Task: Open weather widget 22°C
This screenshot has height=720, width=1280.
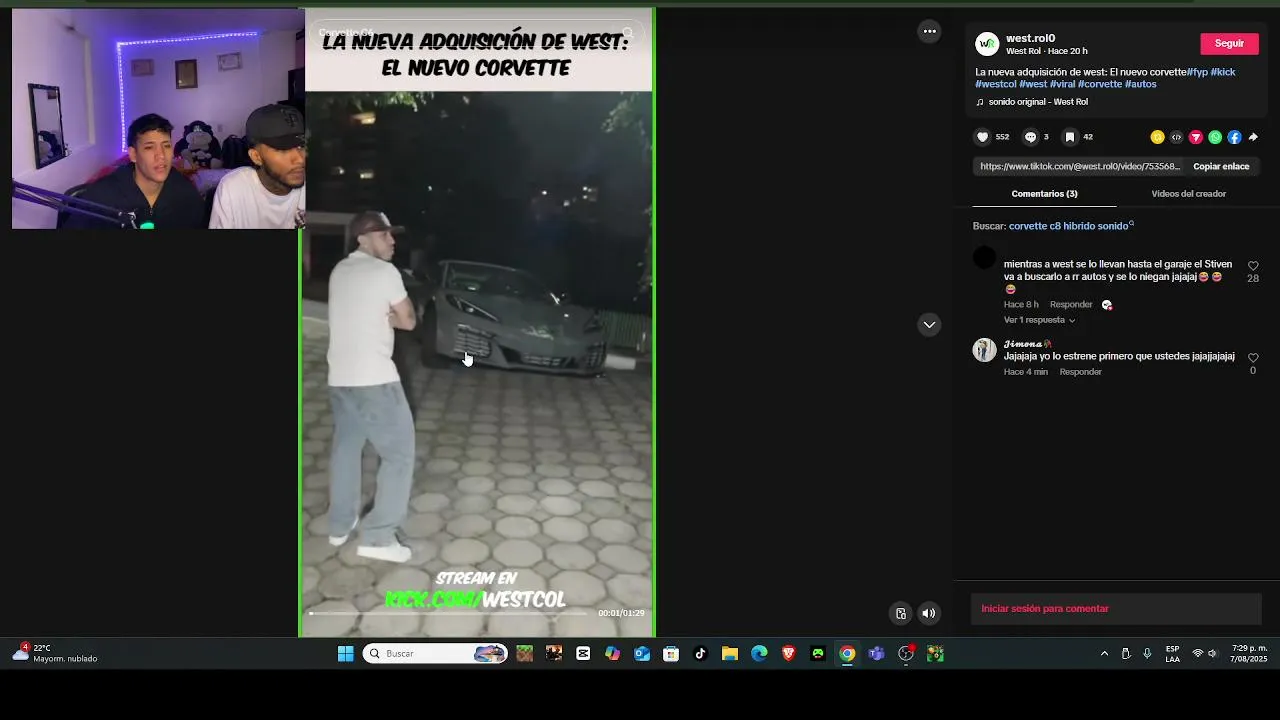Action: pos(55,654)
